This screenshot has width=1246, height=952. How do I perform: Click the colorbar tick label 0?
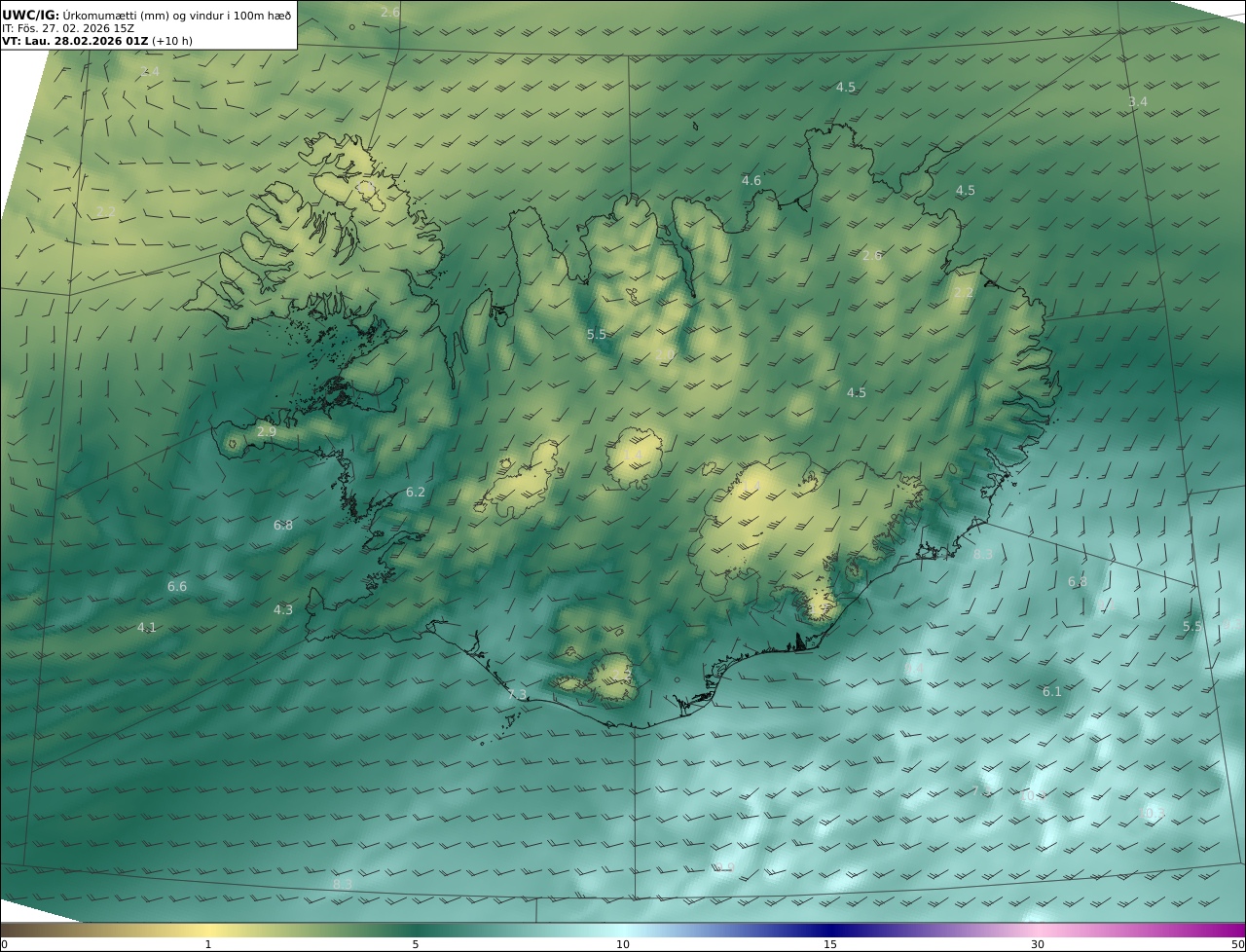coord(4,945)
